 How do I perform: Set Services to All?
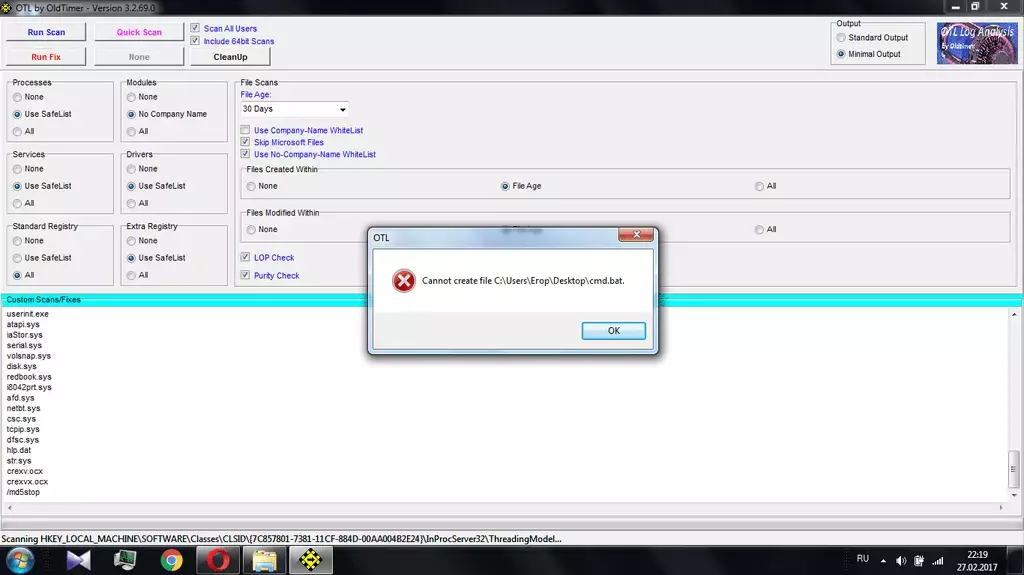(17, 203)
